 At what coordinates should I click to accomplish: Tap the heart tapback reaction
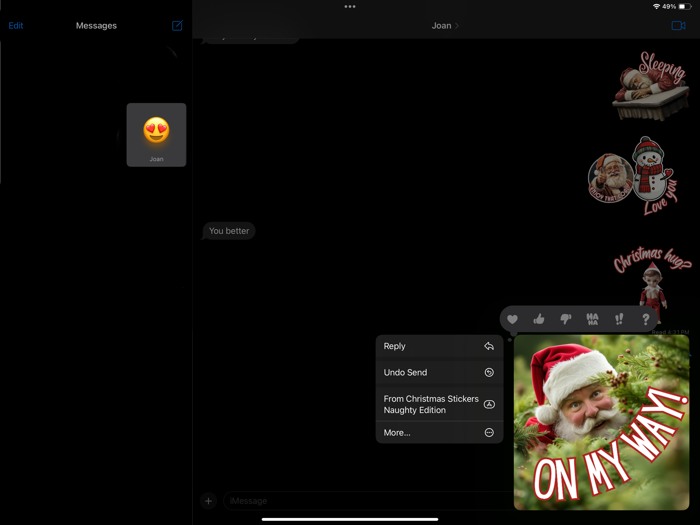(512, 319)
